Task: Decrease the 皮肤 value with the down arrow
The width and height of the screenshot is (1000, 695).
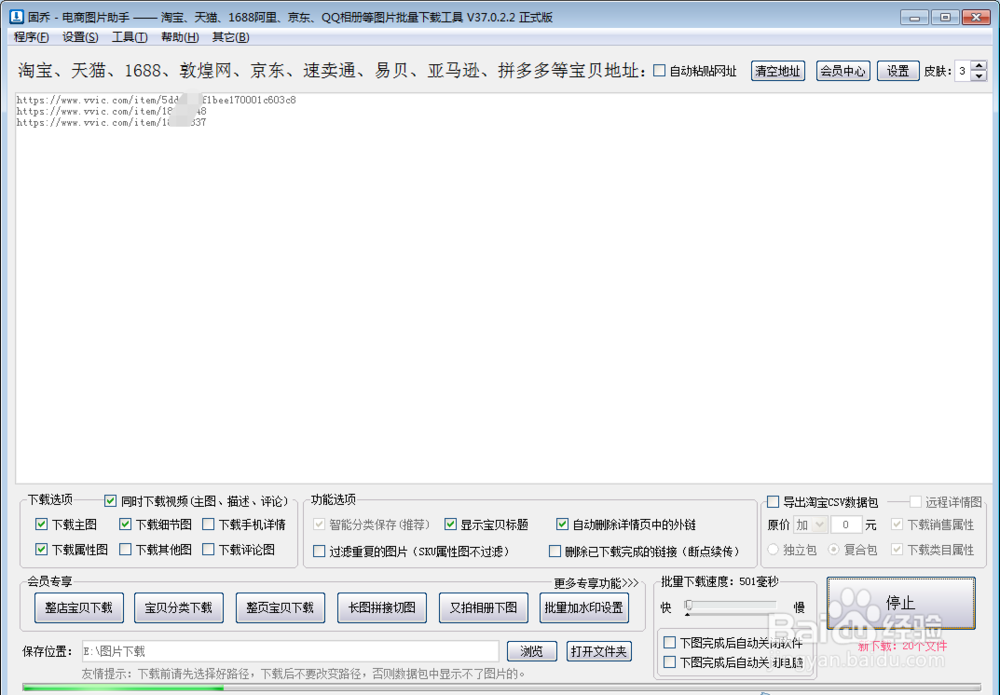Action: [979, 76]
